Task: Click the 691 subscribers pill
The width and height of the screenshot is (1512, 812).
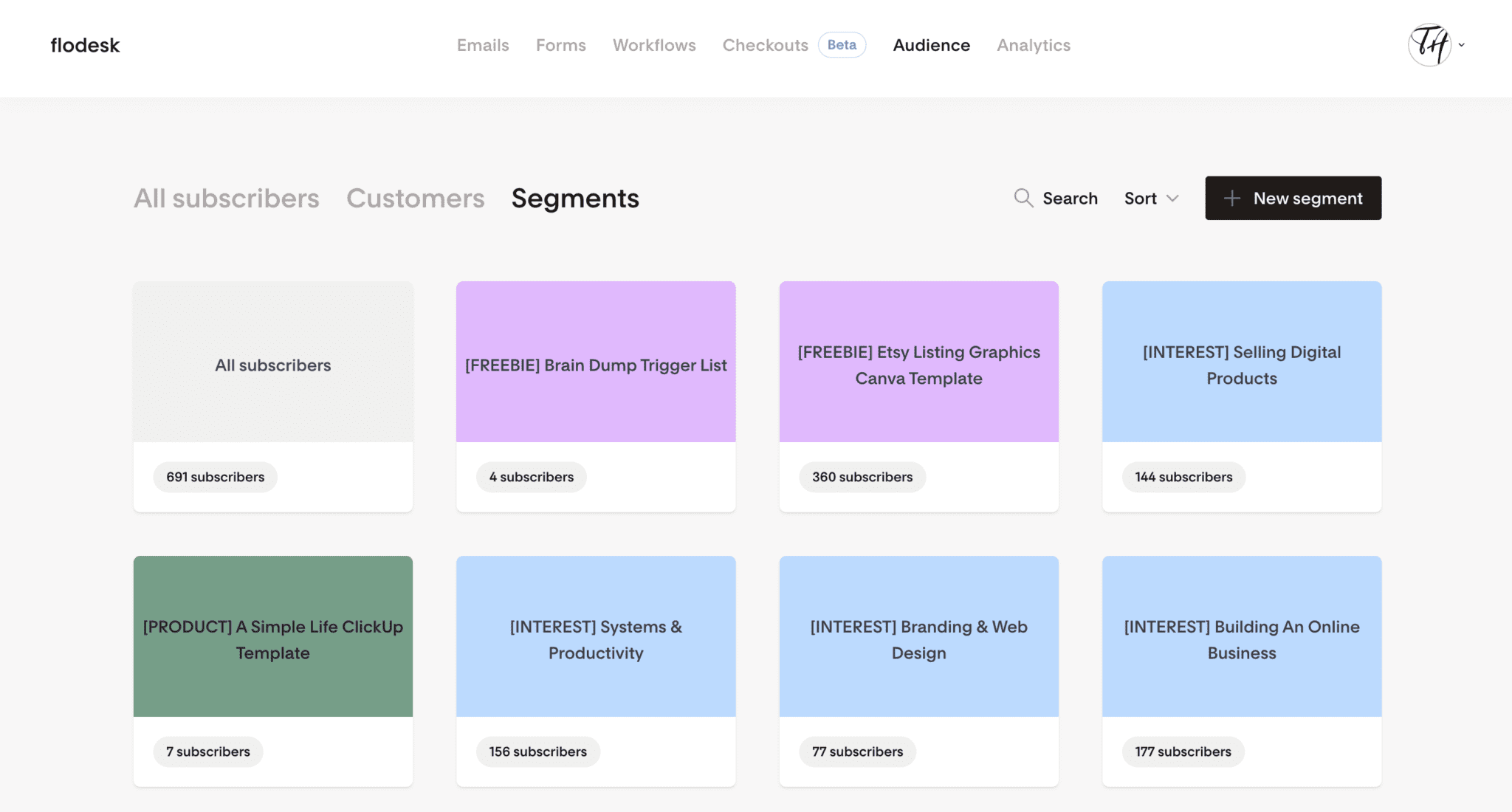Action: [x=215, y=477]
